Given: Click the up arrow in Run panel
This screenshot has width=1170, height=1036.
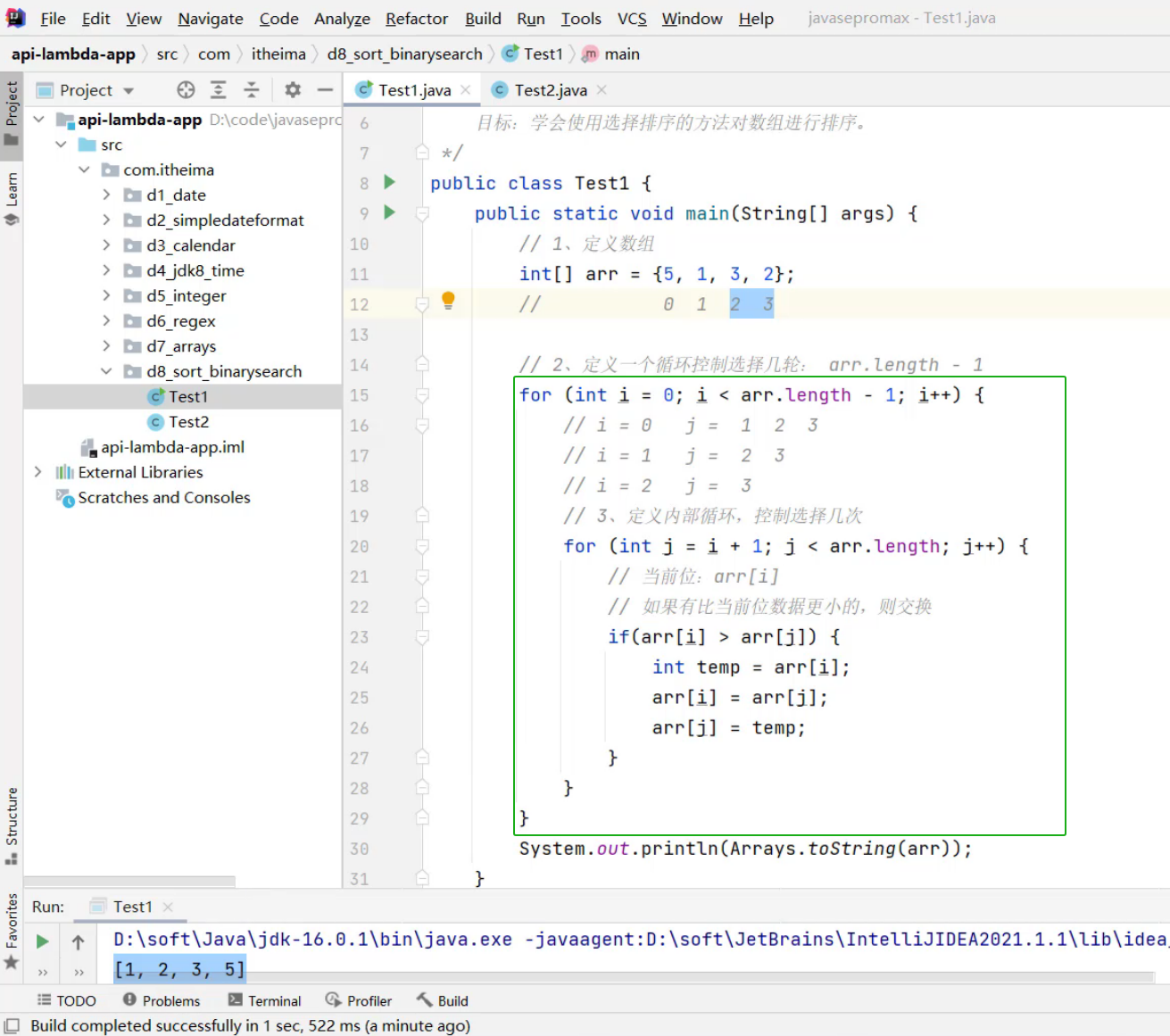Looking at the screenshot, I should click(79, 941).
